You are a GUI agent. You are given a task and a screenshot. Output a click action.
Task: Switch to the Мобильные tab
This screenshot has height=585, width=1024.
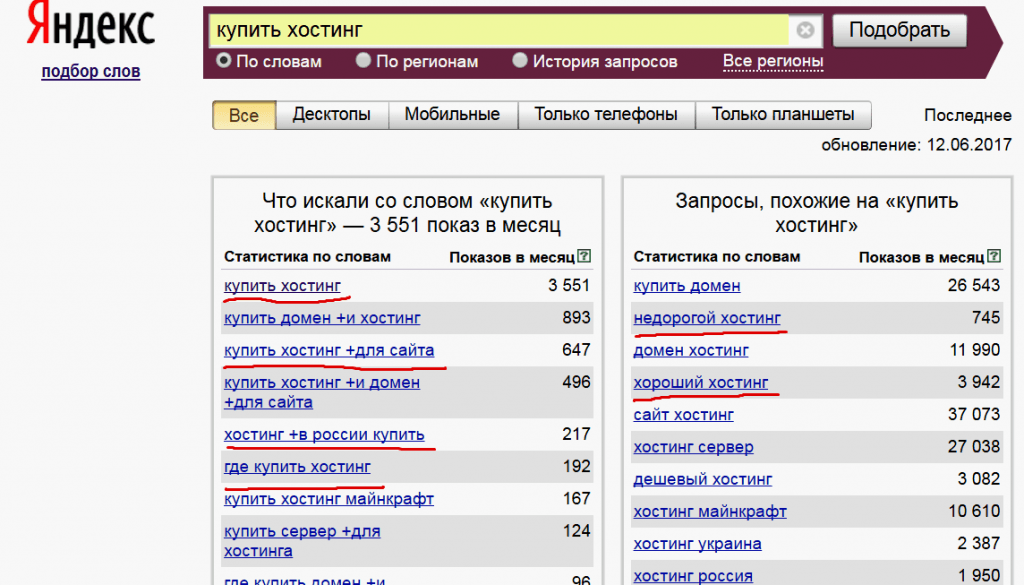pos(453,115)
